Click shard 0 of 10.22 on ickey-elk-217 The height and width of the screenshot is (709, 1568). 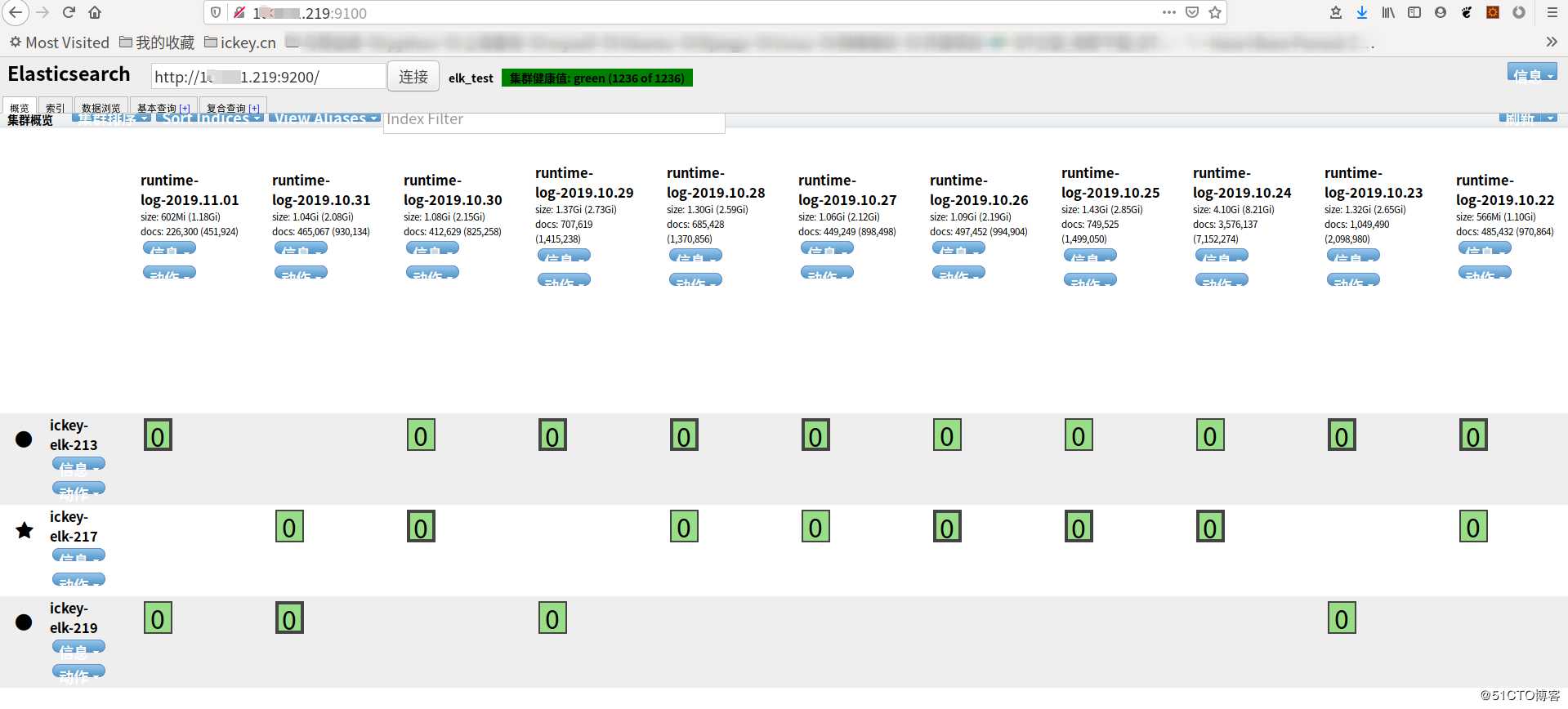pyautogui.click(x=1473, y=527)
